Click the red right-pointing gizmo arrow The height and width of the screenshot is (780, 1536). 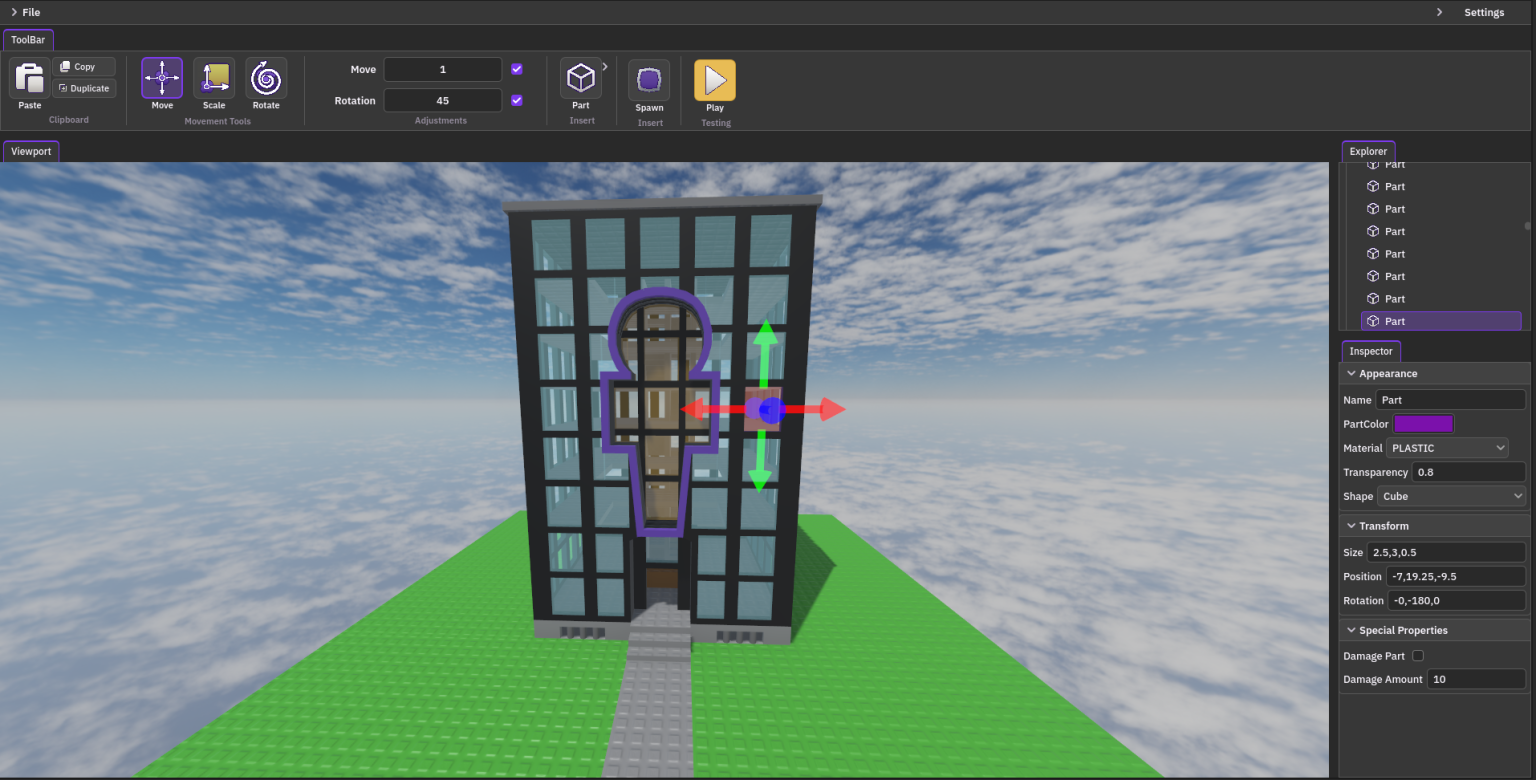(x=813, y=409)
